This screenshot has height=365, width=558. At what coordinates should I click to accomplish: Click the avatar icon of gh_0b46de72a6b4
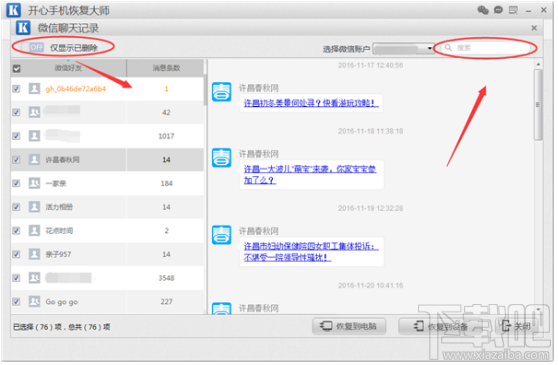click(x=35, y=89)
